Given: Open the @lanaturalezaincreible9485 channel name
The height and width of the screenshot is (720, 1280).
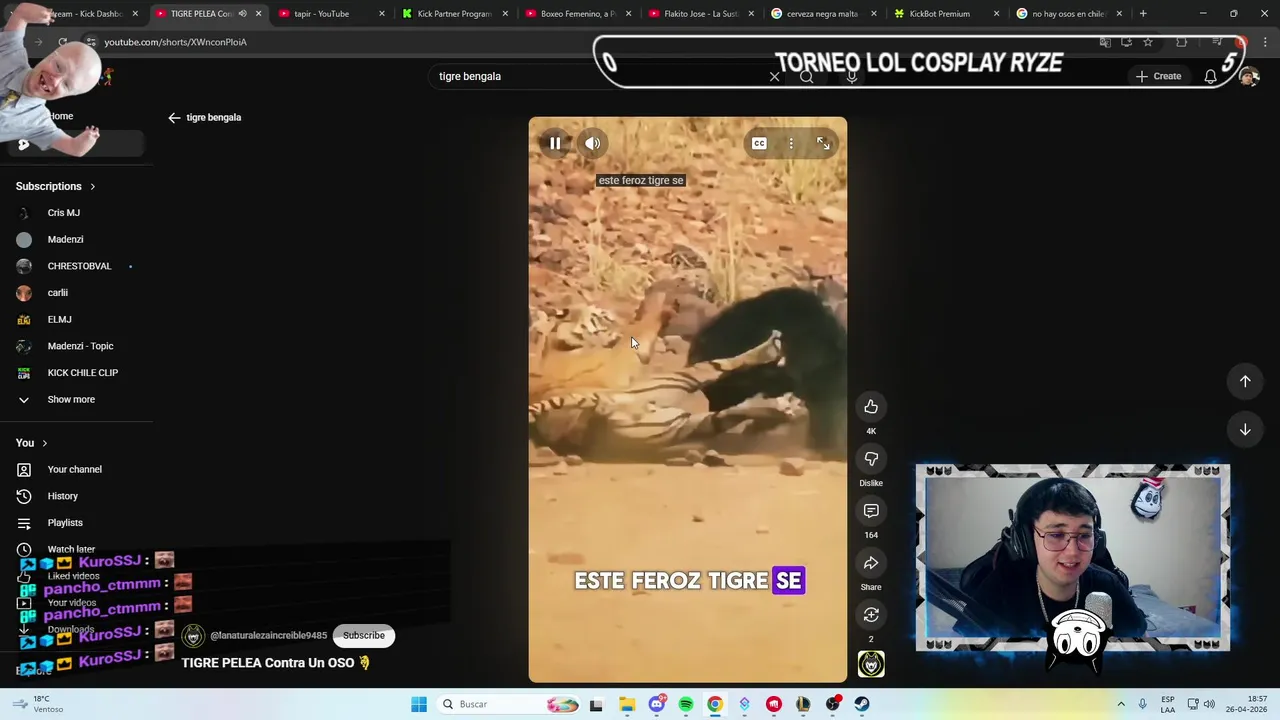Looking at the screenshot, I should pos(268,636).
